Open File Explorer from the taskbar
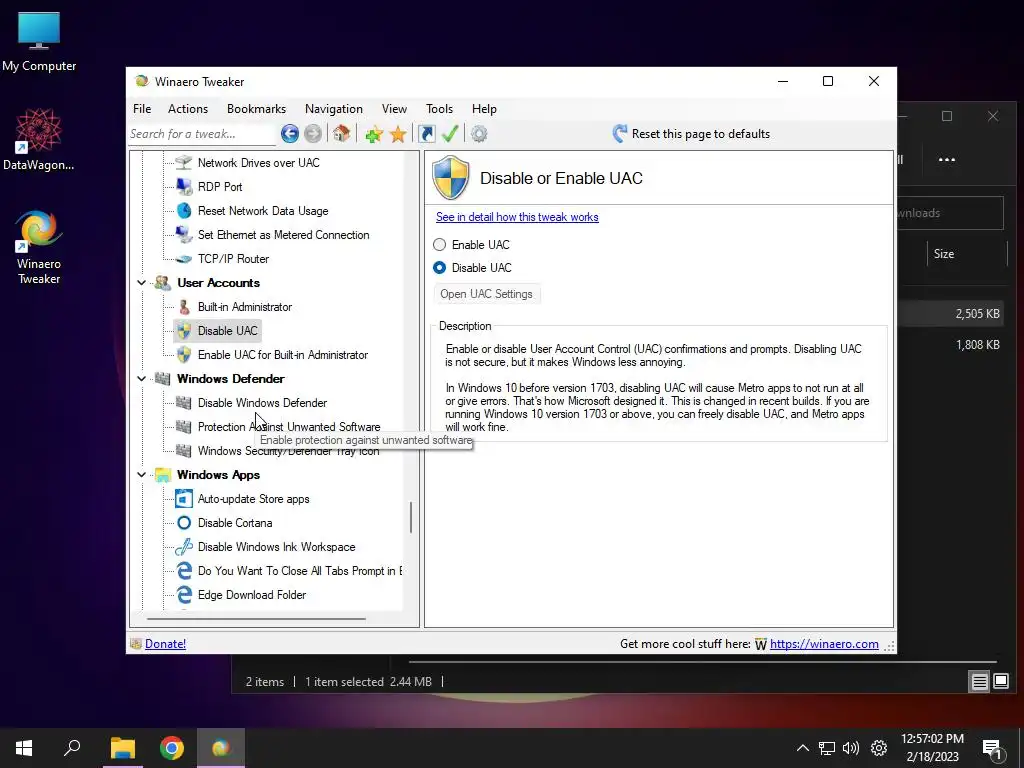 click(122, 748)
